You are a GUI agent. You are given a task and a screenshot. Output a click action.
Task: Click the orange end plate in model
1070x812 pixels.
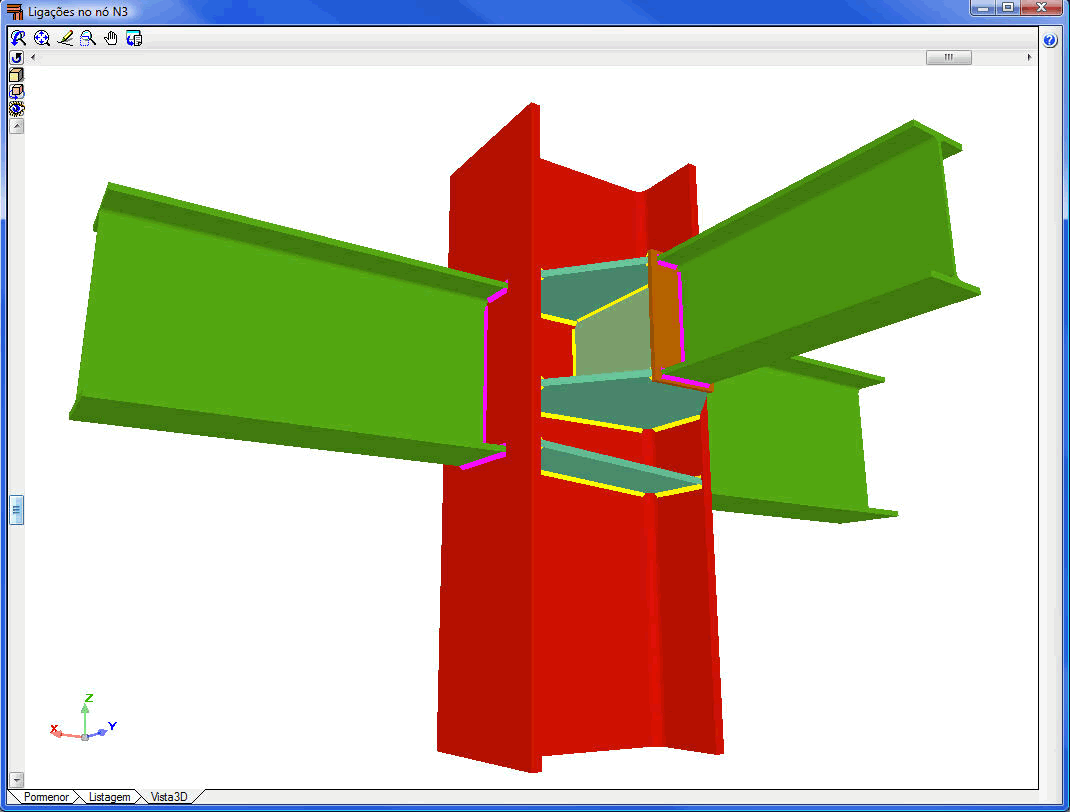665,321
